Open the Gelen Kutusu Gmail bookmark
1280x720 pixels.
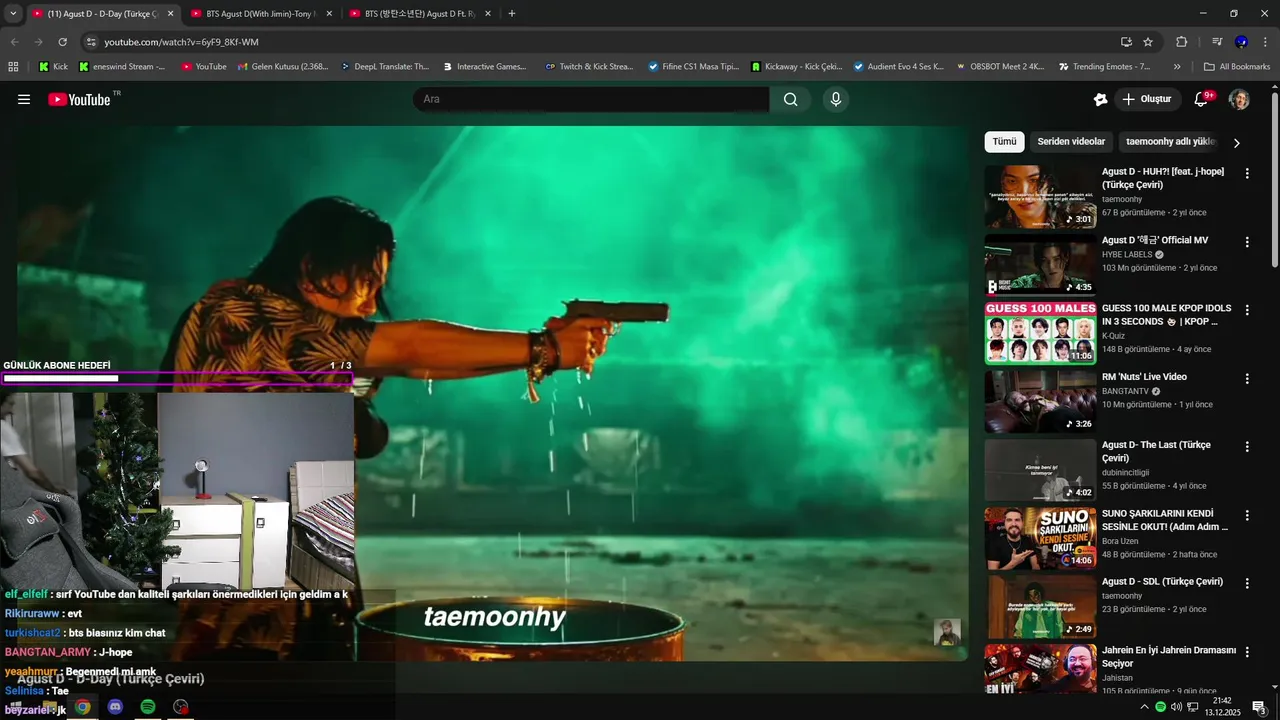coord(283,67)
